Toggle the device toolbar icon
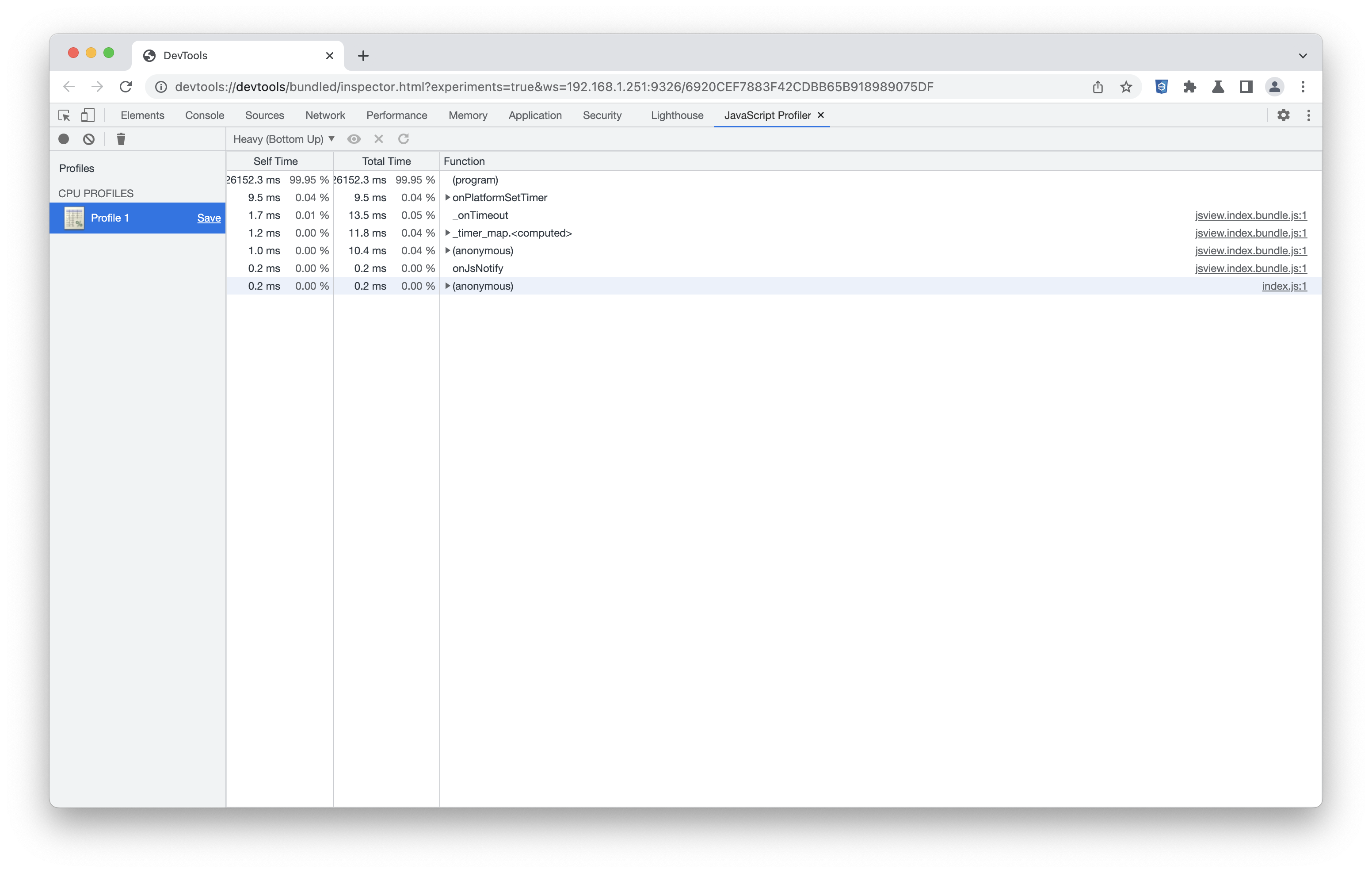 (88, 115)
